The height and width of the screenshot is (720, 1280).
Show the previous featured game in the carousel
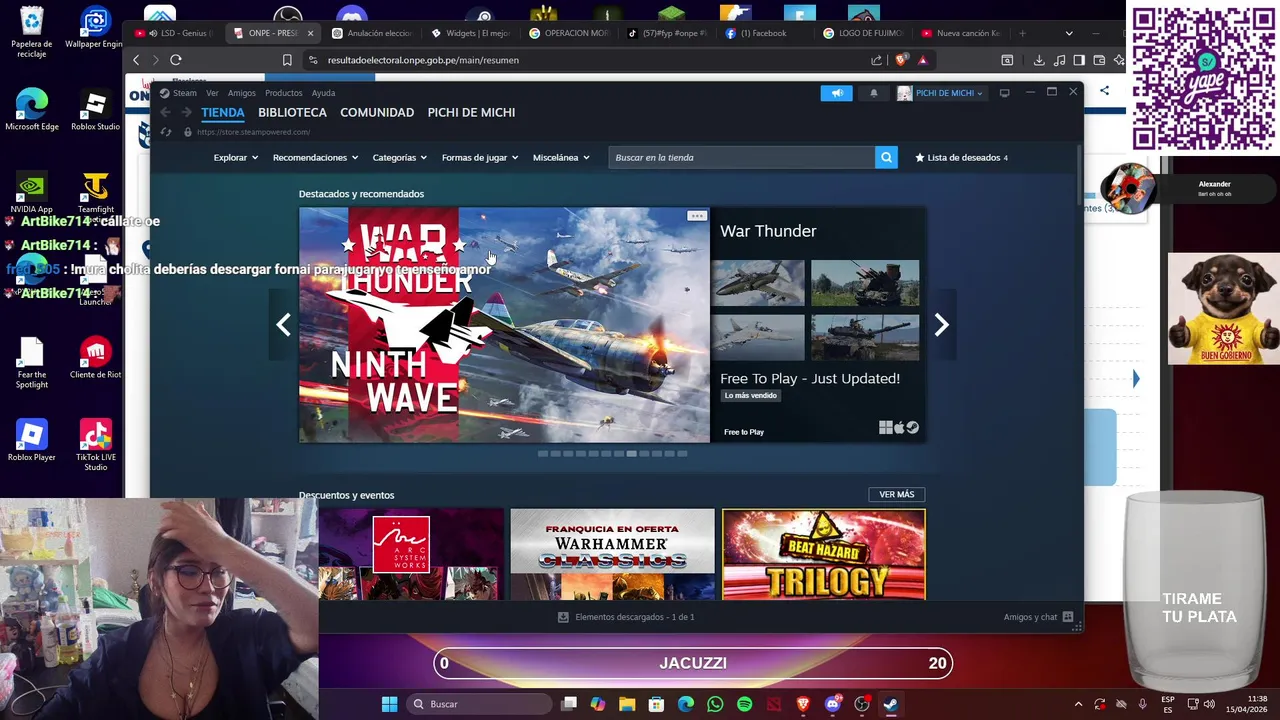pyautogui.click(x=284, y=324)
